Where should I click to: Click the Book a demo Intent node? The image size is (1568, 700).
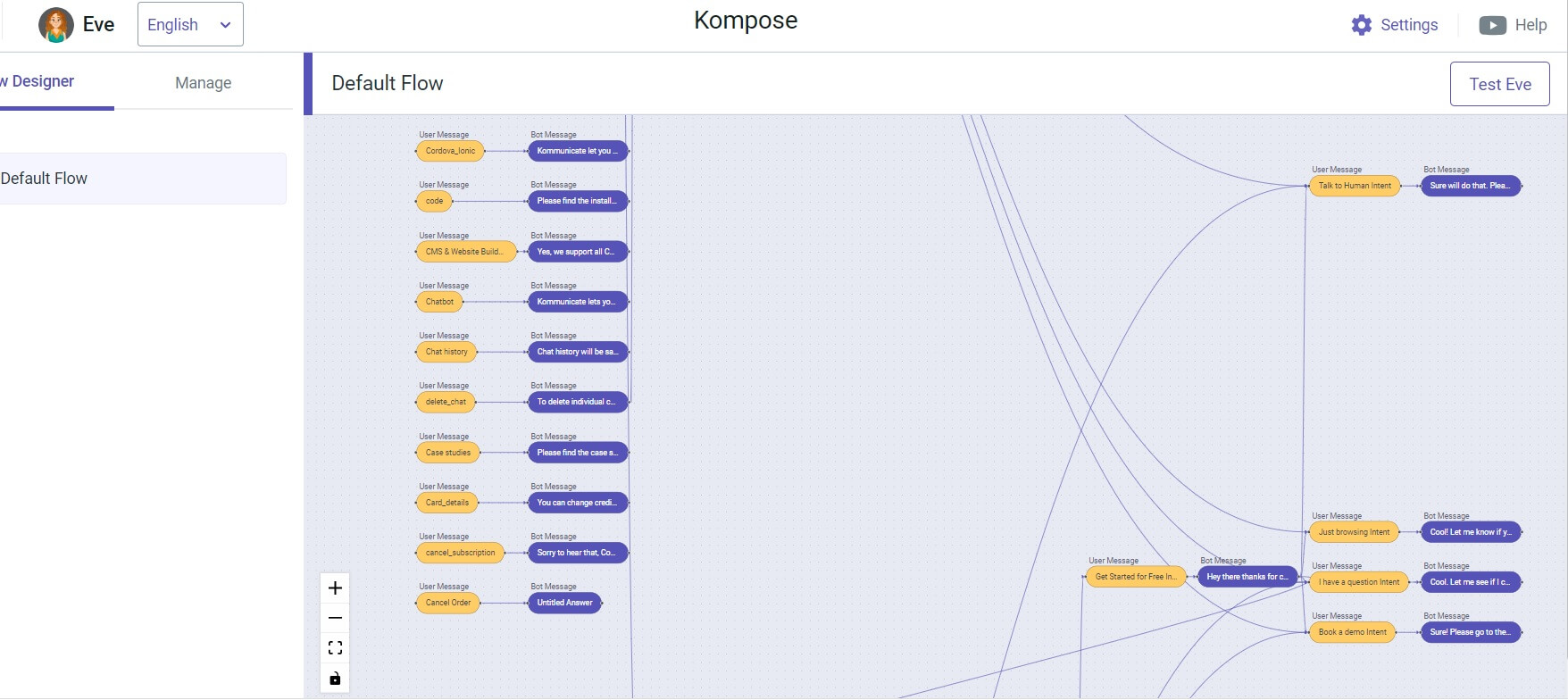[x=1352, y=632]
